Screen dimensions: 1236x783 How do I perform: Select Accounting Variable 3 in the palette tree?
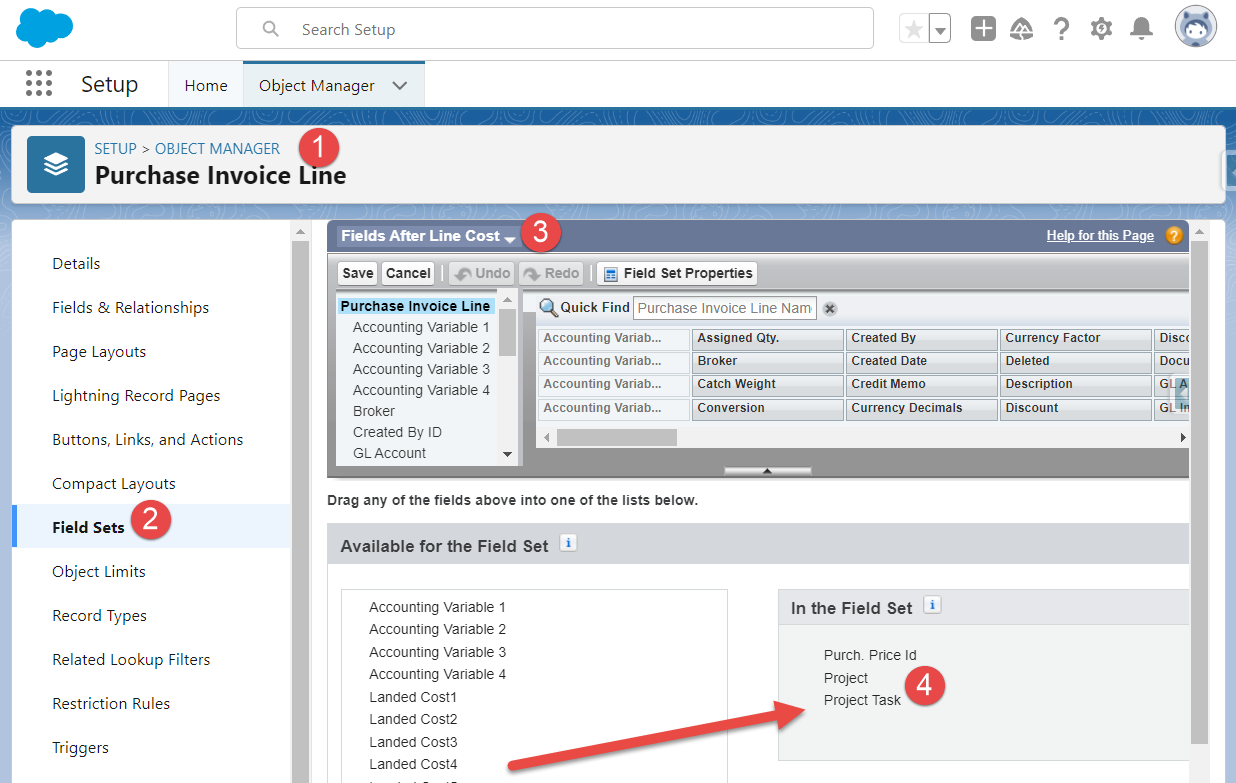[421, 369]
